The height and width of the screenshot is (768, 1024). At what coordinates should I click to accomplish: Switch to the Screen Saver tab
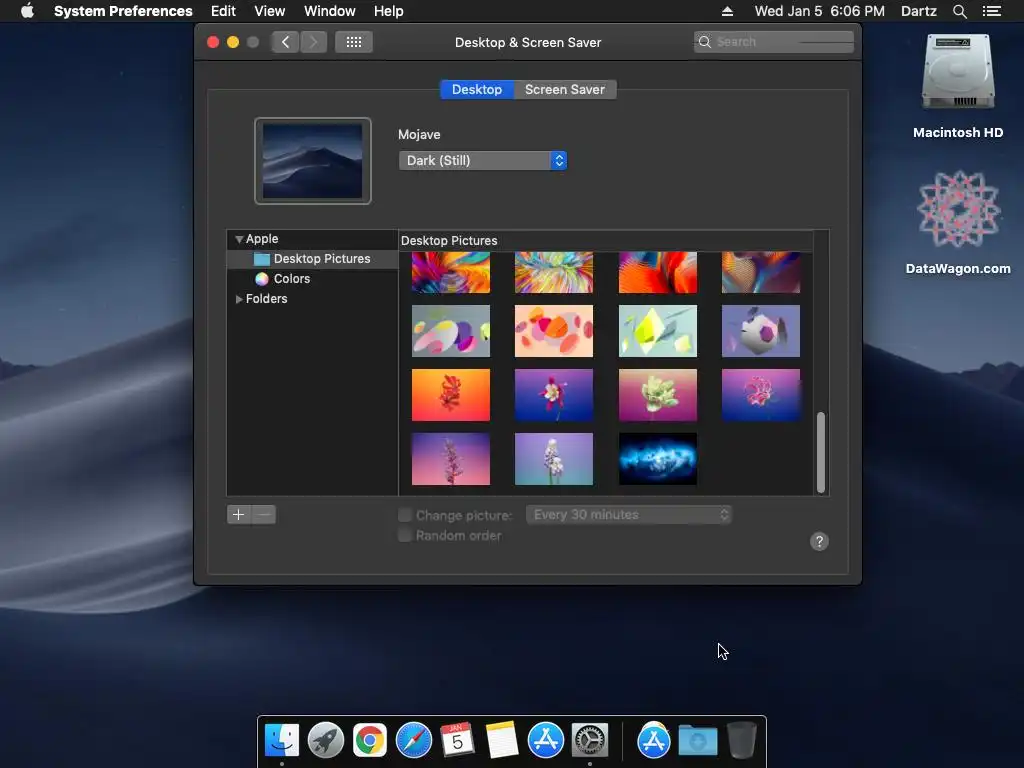565,89
